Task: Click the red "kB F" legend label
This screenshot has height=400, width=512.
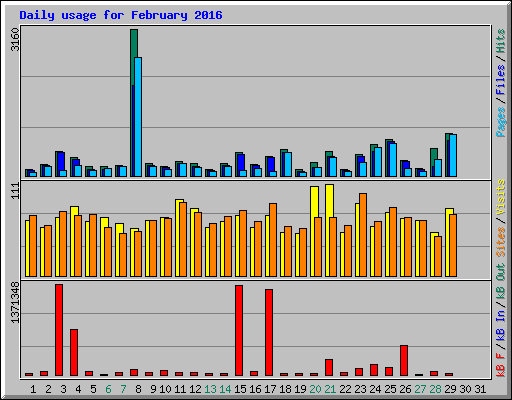Action: [501, 365]
